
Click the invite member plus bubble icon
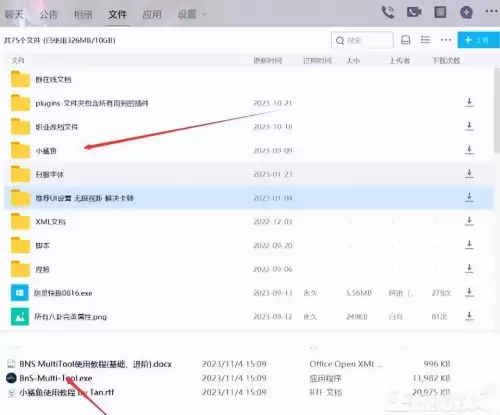coord(466,13)
